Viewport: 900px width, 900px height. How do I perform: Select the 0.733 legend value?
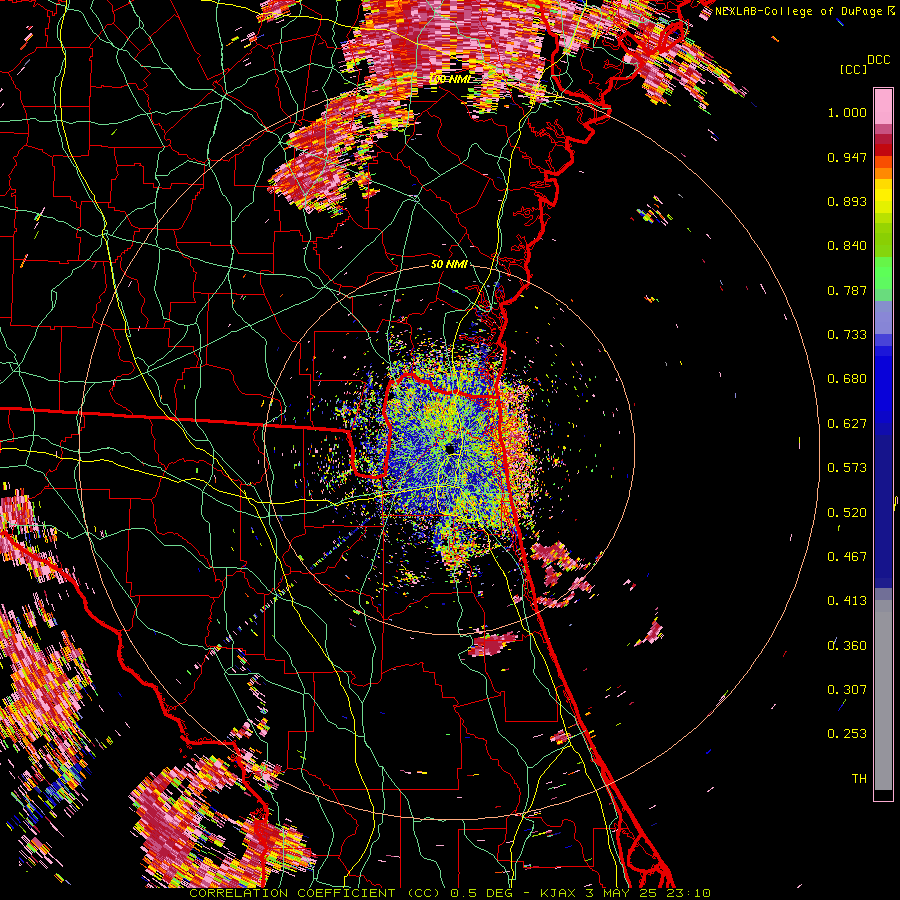(x=847, y=335)
